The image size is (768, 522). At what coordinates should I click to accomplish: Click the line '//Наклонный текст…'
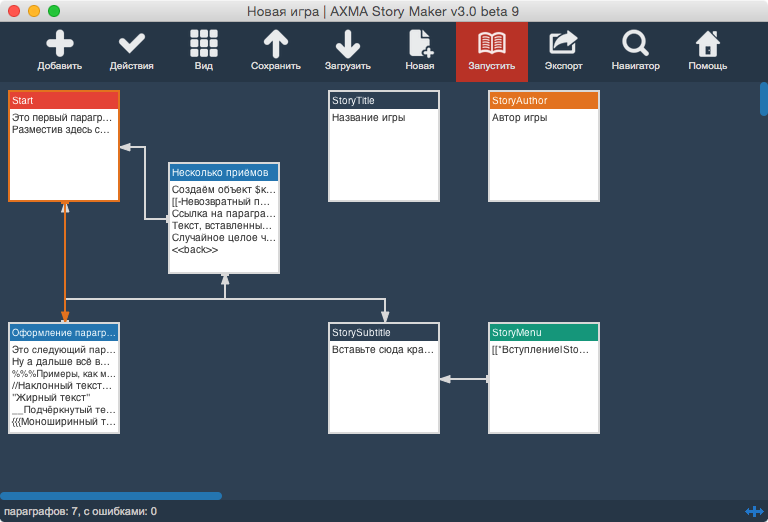62,385
